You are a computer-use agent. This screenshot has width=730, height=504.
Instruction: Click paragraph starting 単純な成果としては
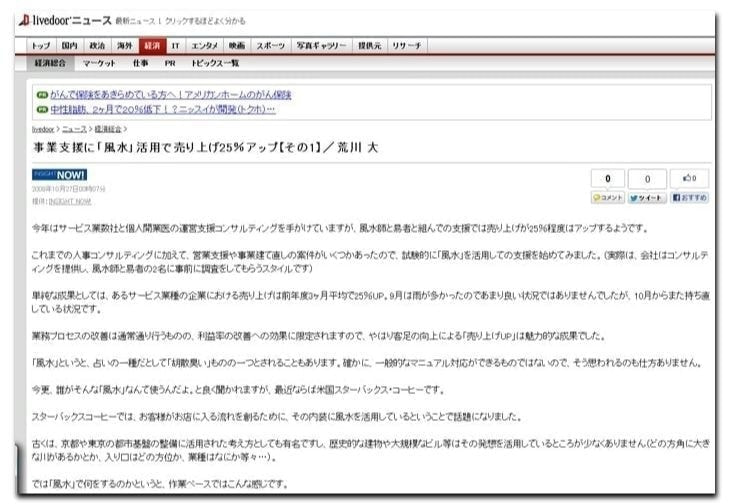pos(370,302)
